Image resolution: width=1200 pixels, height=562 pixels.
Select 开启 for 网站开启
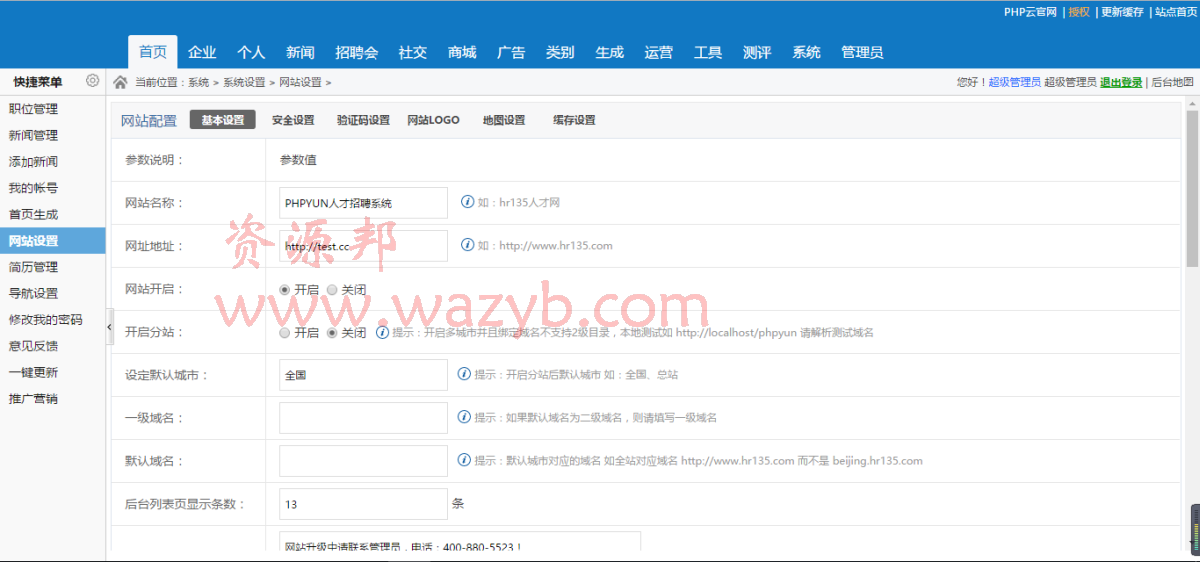point(285,289)
